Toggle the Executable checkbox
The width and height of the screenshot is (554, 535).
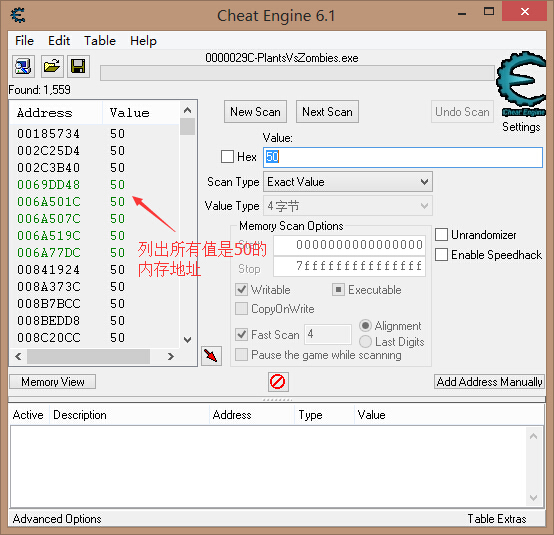(x=338, y=290)
